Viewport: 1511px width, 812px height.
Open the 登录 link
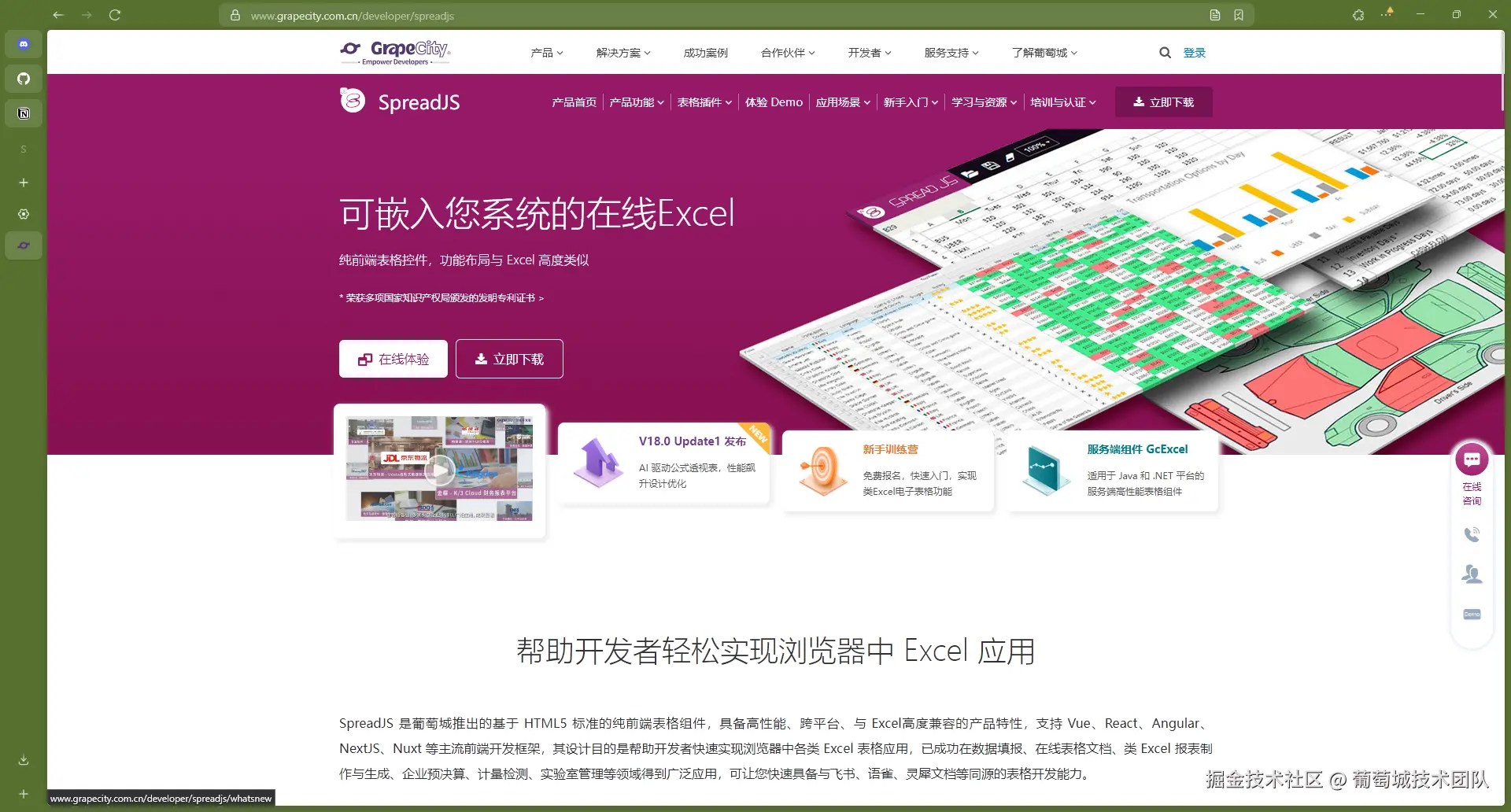(1195, 52)
